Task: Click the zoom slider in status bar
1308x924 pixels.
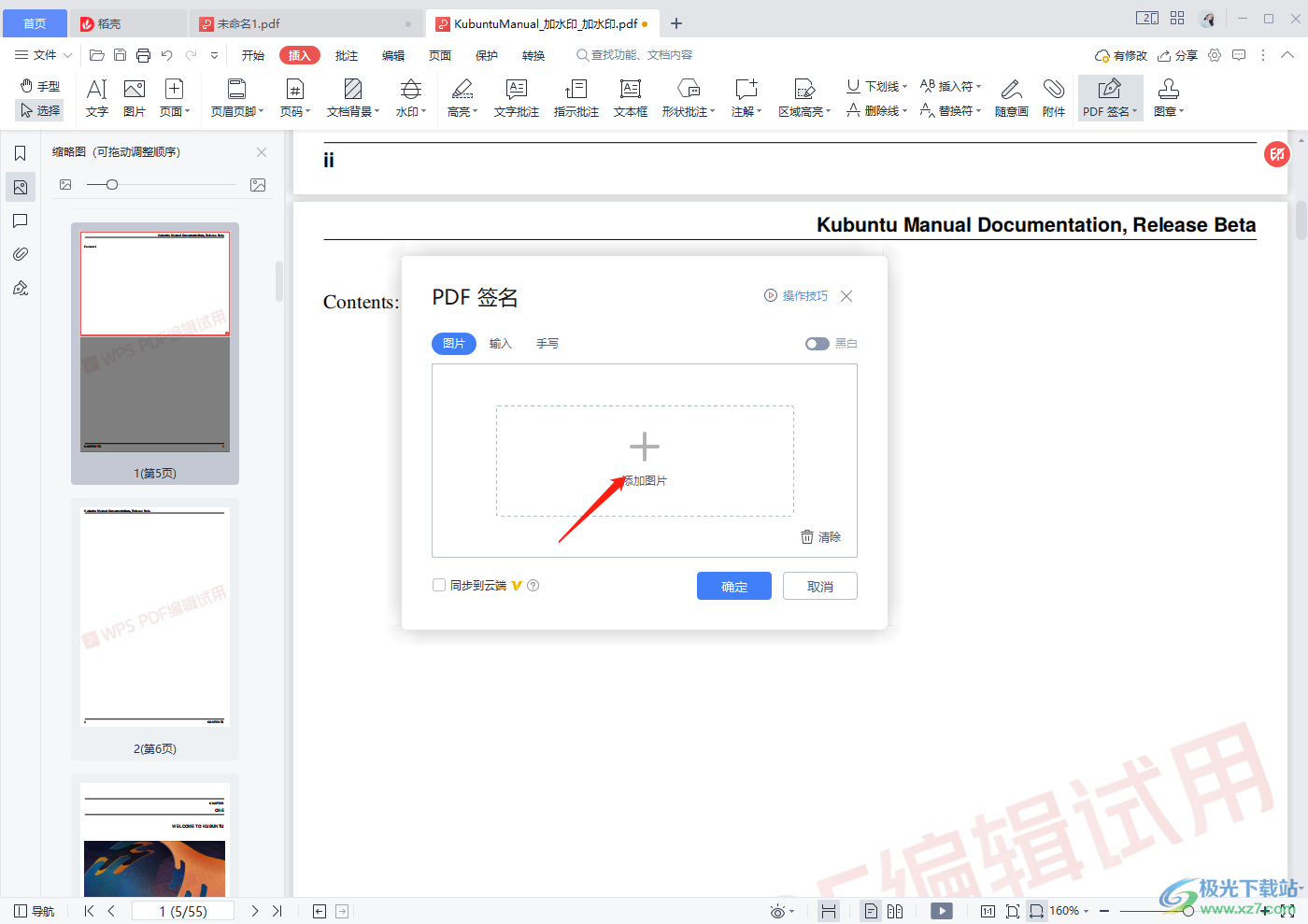Action: (1187, 911)
